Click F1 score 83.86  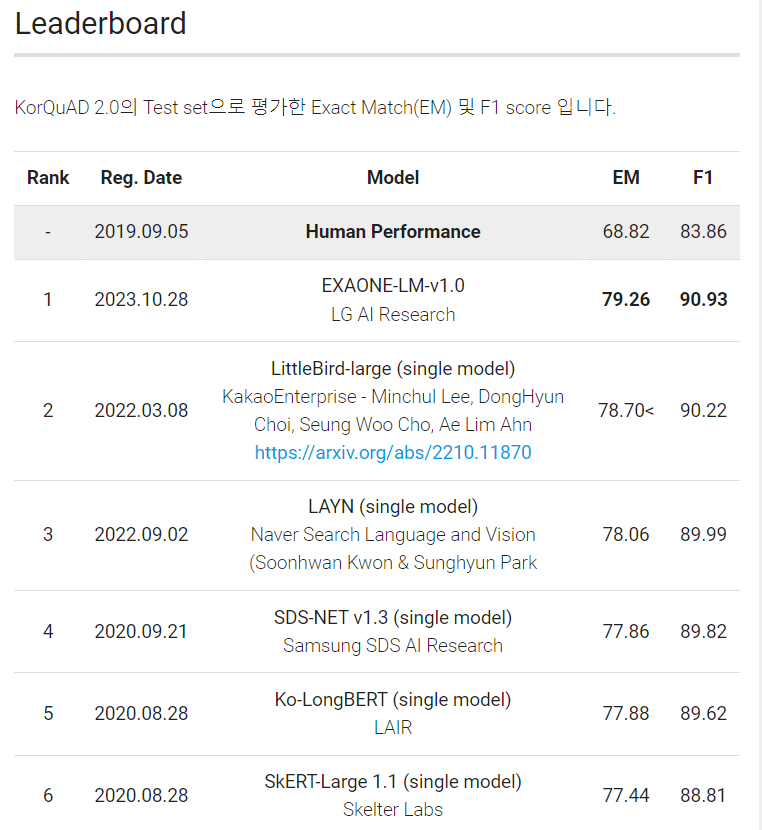703,232
